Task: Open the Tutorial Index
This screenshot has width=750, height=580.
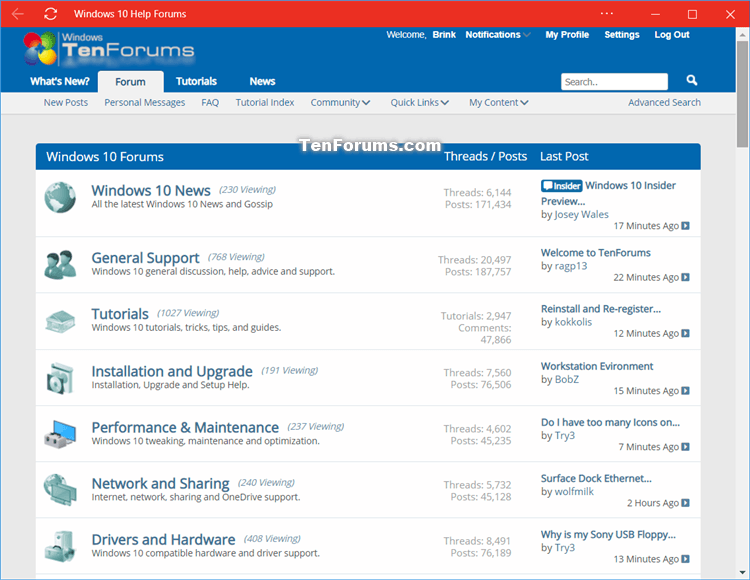Action: pos(265,102)
